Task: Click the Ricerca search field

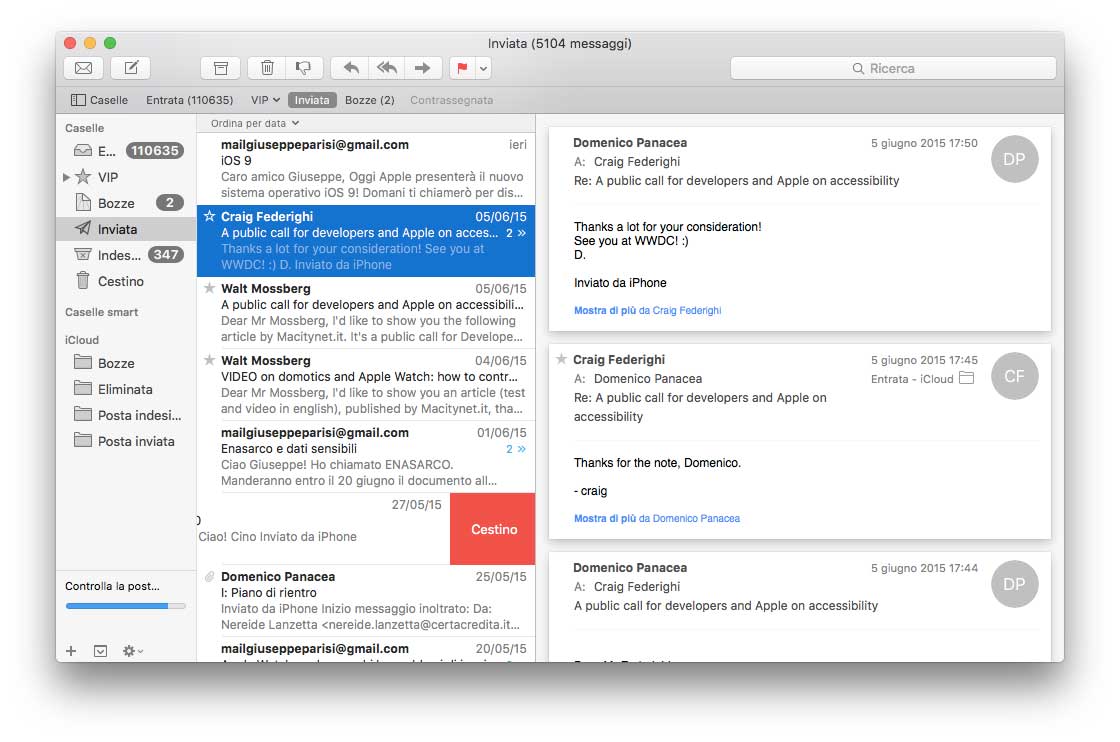Action: click(x=893, y=69)
